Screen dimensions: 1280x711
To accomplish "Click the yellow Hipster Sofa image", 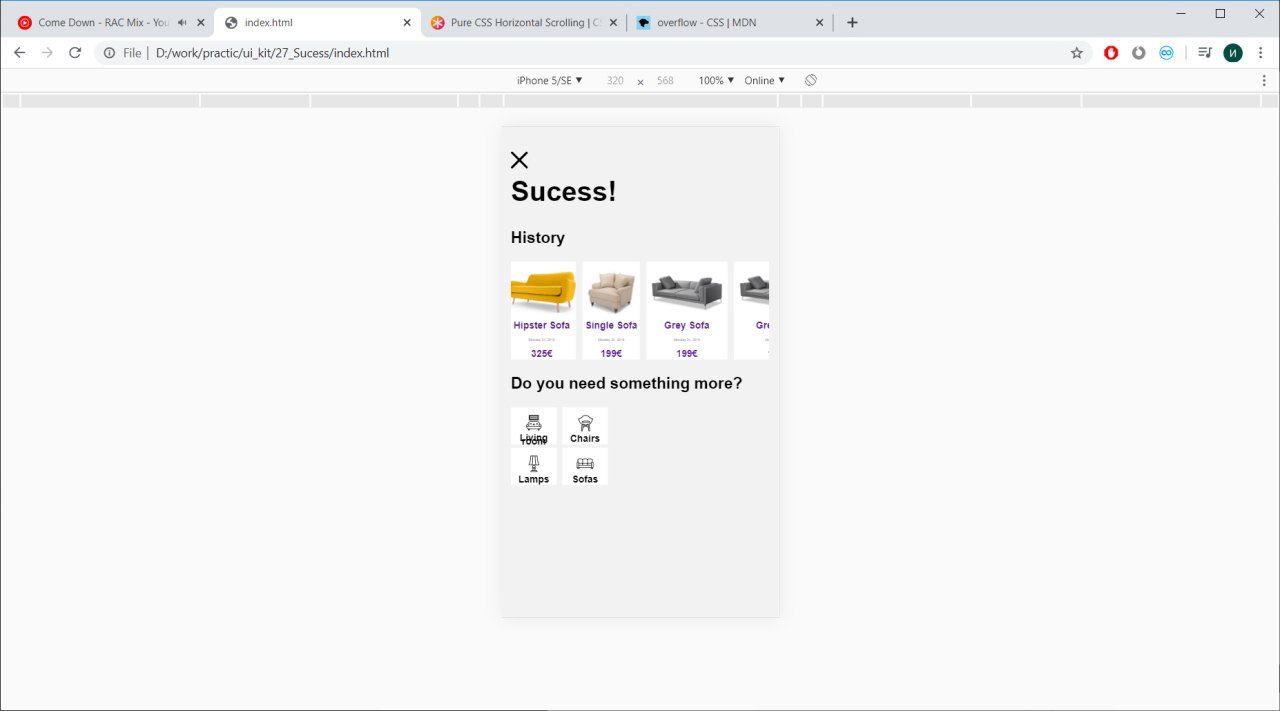I will tap(543, 290).
